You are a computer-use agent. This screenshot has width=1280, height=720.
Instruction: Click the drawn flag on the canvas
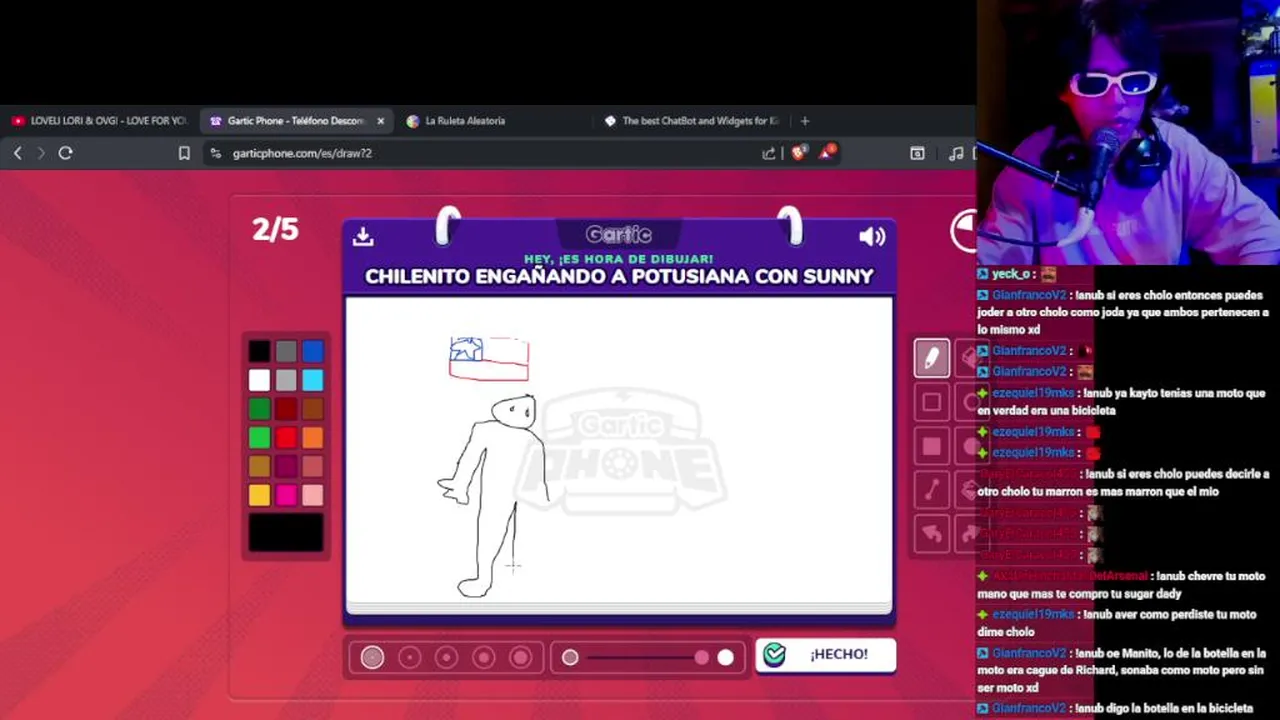(x=489, y=359)
